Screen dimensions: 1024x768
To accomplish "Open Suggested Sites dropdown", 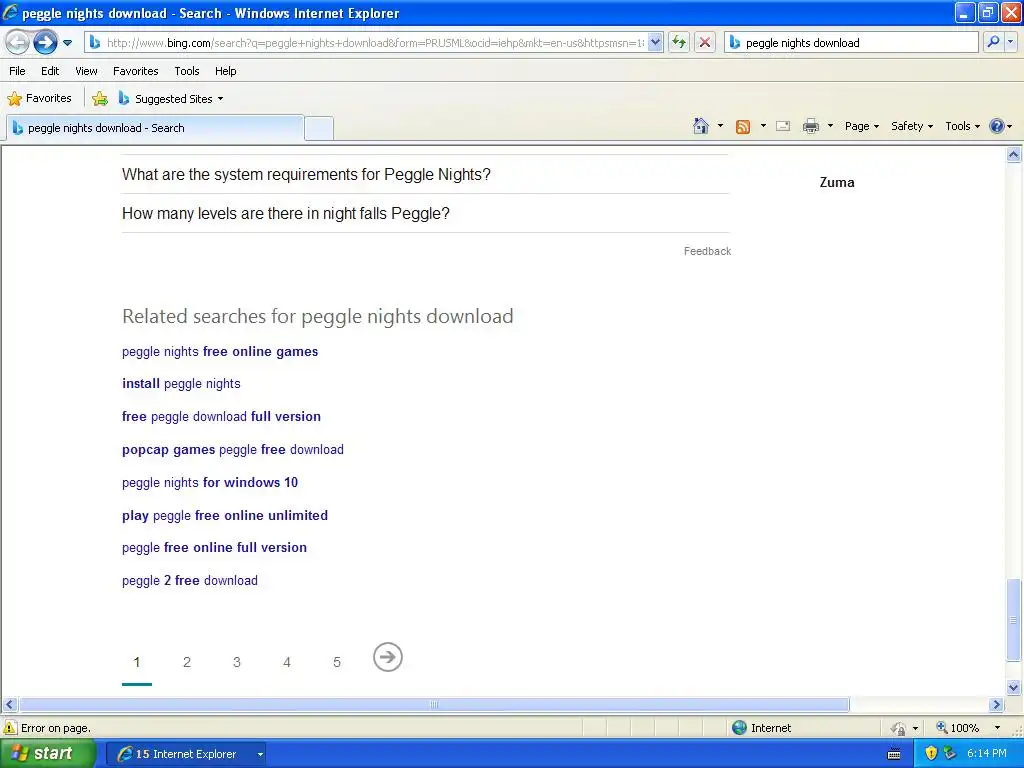I will click(x=172, y=99).
